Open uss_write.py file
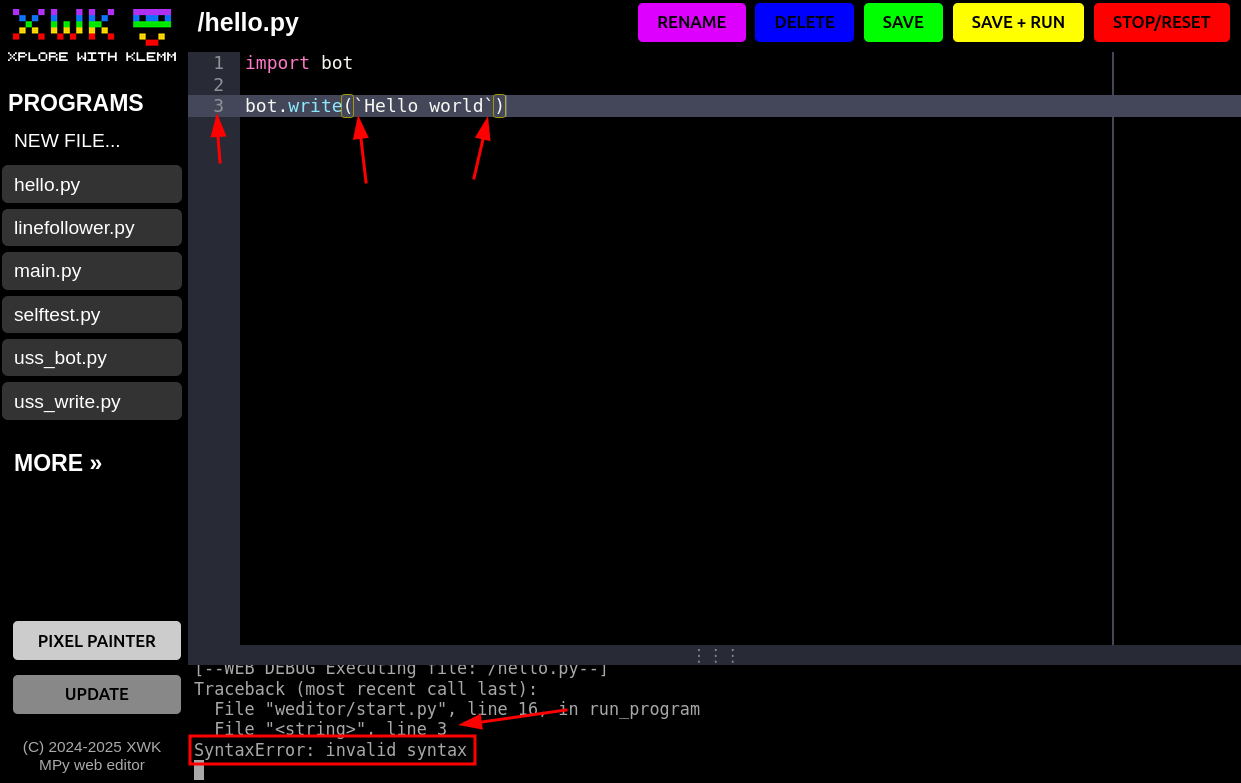The width and height of the screenshot is (1241, 783). (91, 401)
